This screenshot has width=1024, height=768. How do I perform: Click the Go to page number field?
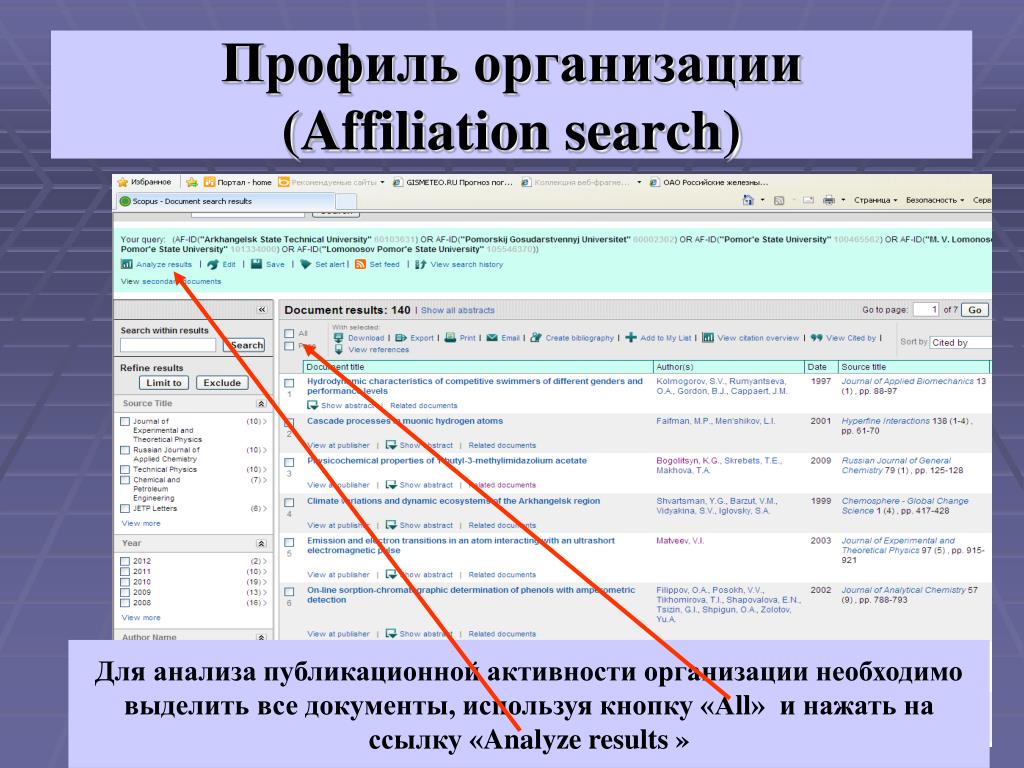(925, 310)
